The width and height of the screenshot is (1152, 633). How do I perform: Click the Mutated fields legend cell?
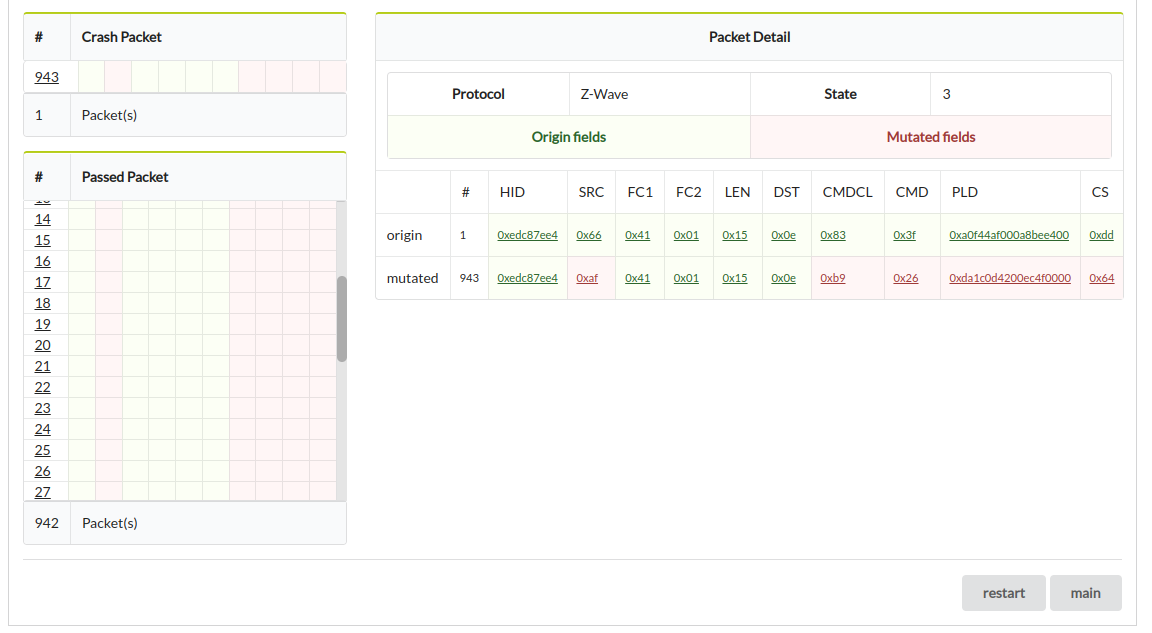(x=930, y=137)
